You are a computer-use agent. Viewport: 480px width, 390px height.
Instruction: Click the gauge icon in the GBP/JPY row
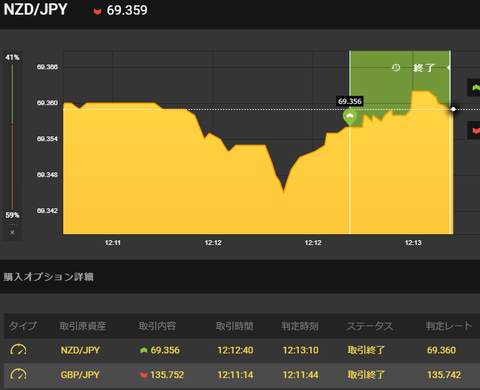[18, 375]
